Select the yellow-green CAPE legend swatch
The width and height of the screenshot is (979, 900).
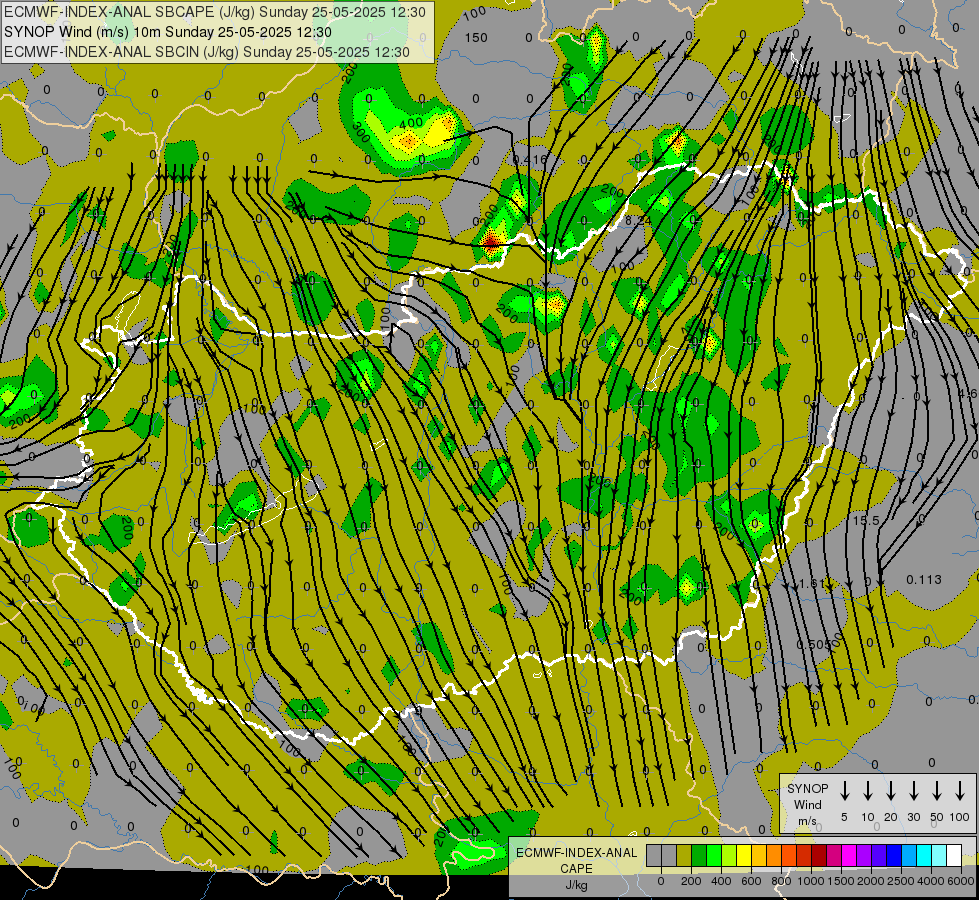click(729, 855)
